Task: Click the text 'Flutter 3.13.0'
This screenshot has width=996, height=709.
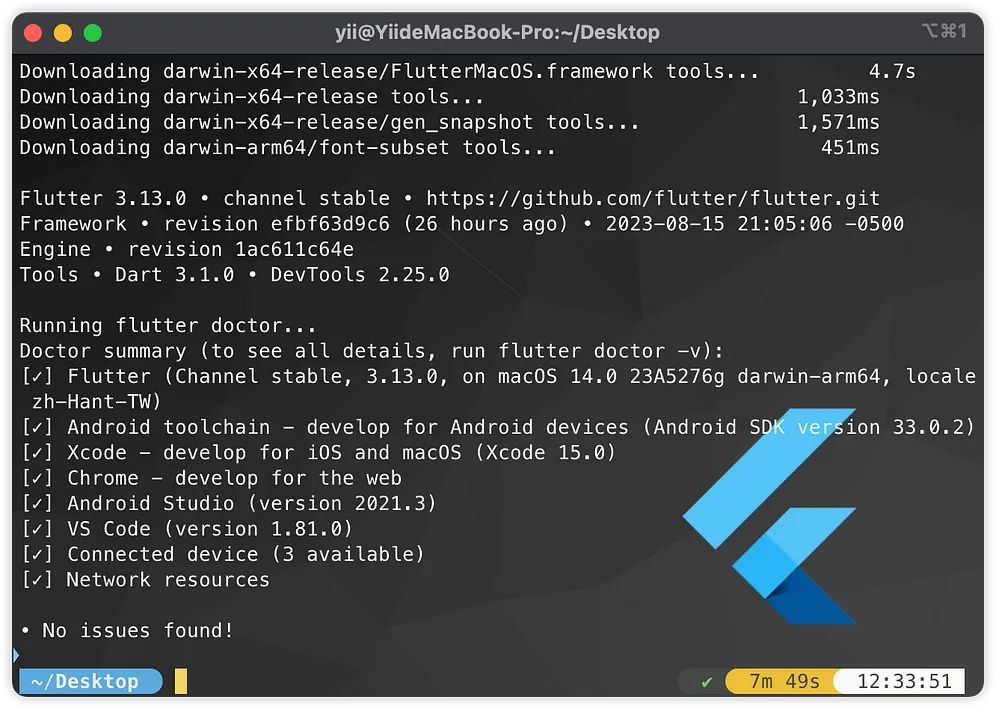Action: tap(103, 198)
